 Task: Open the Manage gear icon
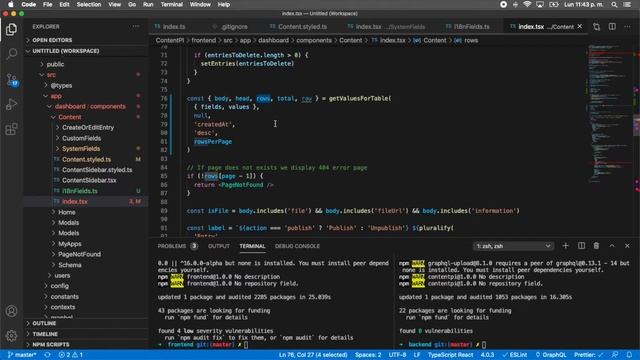coord(11,336)
